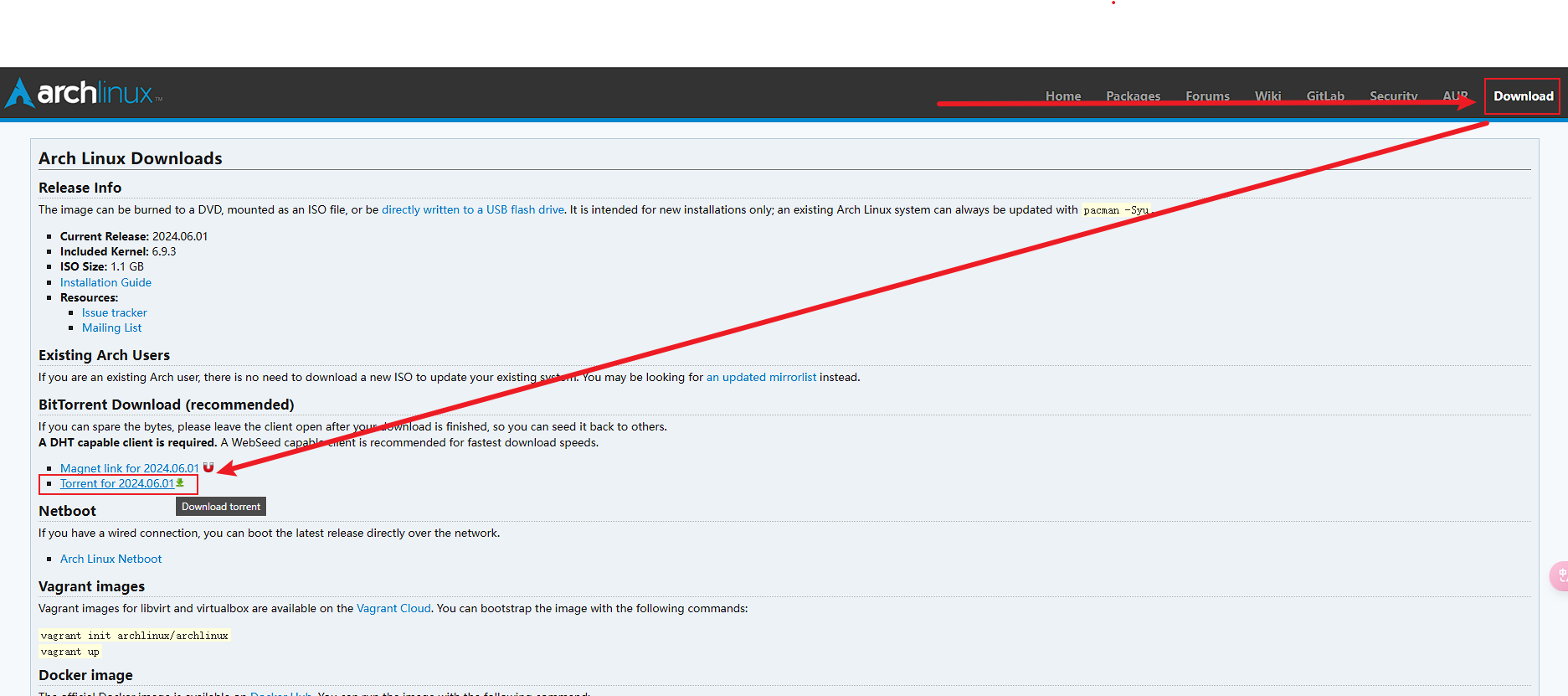Click the 'Existing Arch Users' heading
This screenshot has height=696, width=1568.
[x=104, y=355]
